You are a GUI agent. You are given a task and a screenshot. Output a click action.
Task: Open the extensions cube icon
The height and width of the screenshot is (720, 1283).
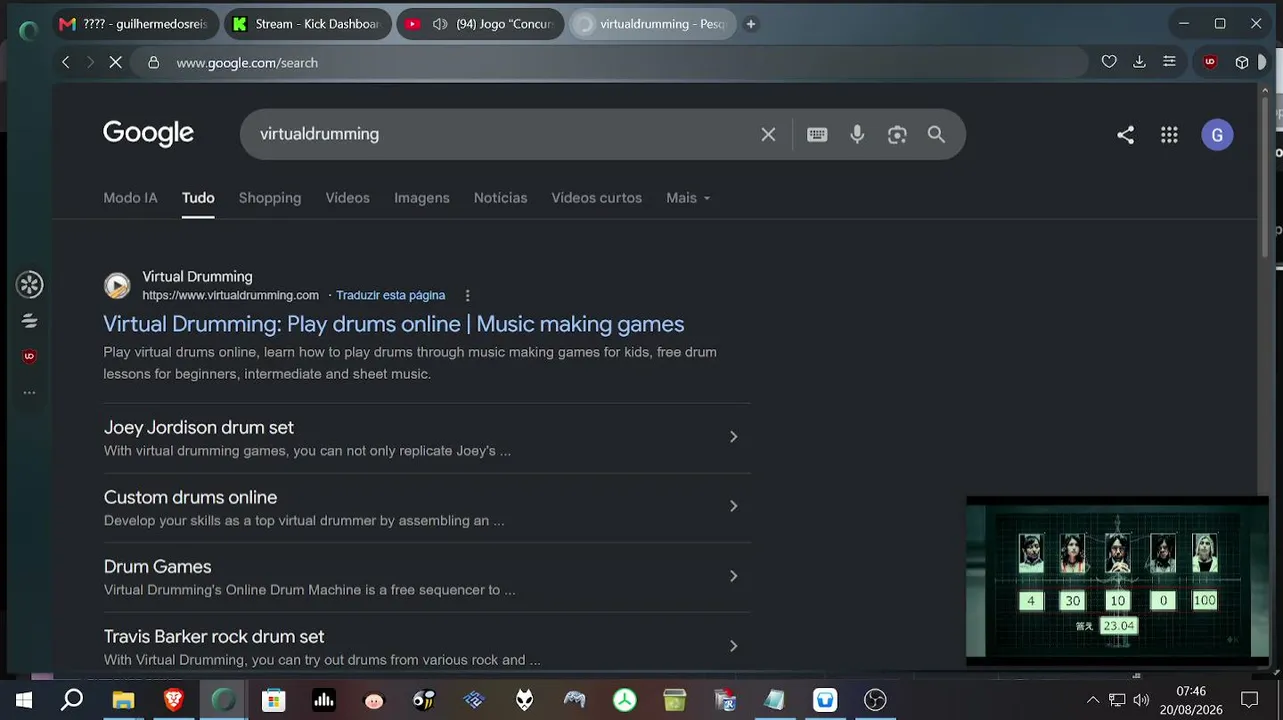(x=1242, y=62)
